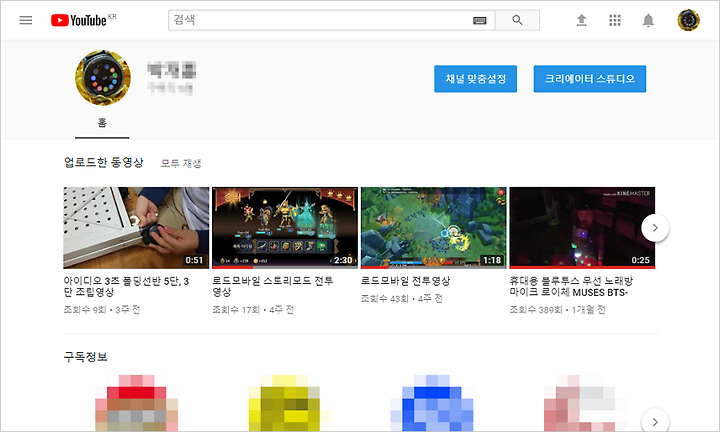The width and height of the screenshot is (720, 432).
Task: Click the 조회수 17회 • 4주 전 text
Action: coord(253,310)
